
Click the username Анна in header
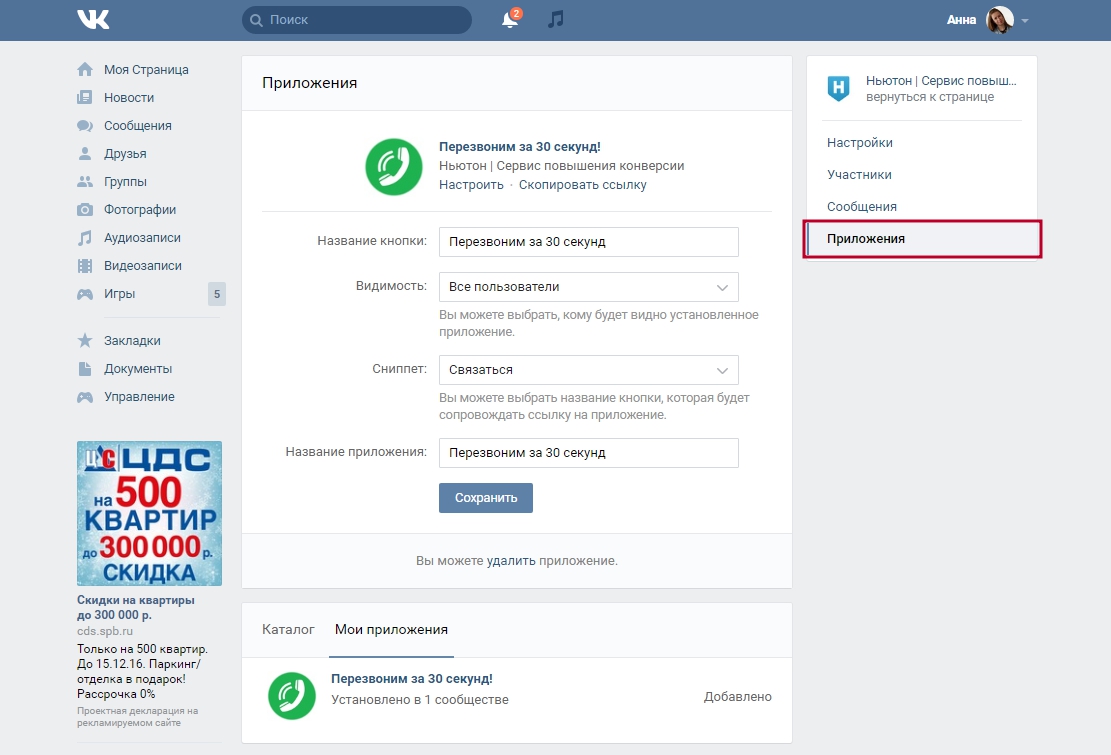(x=961, y=20)
